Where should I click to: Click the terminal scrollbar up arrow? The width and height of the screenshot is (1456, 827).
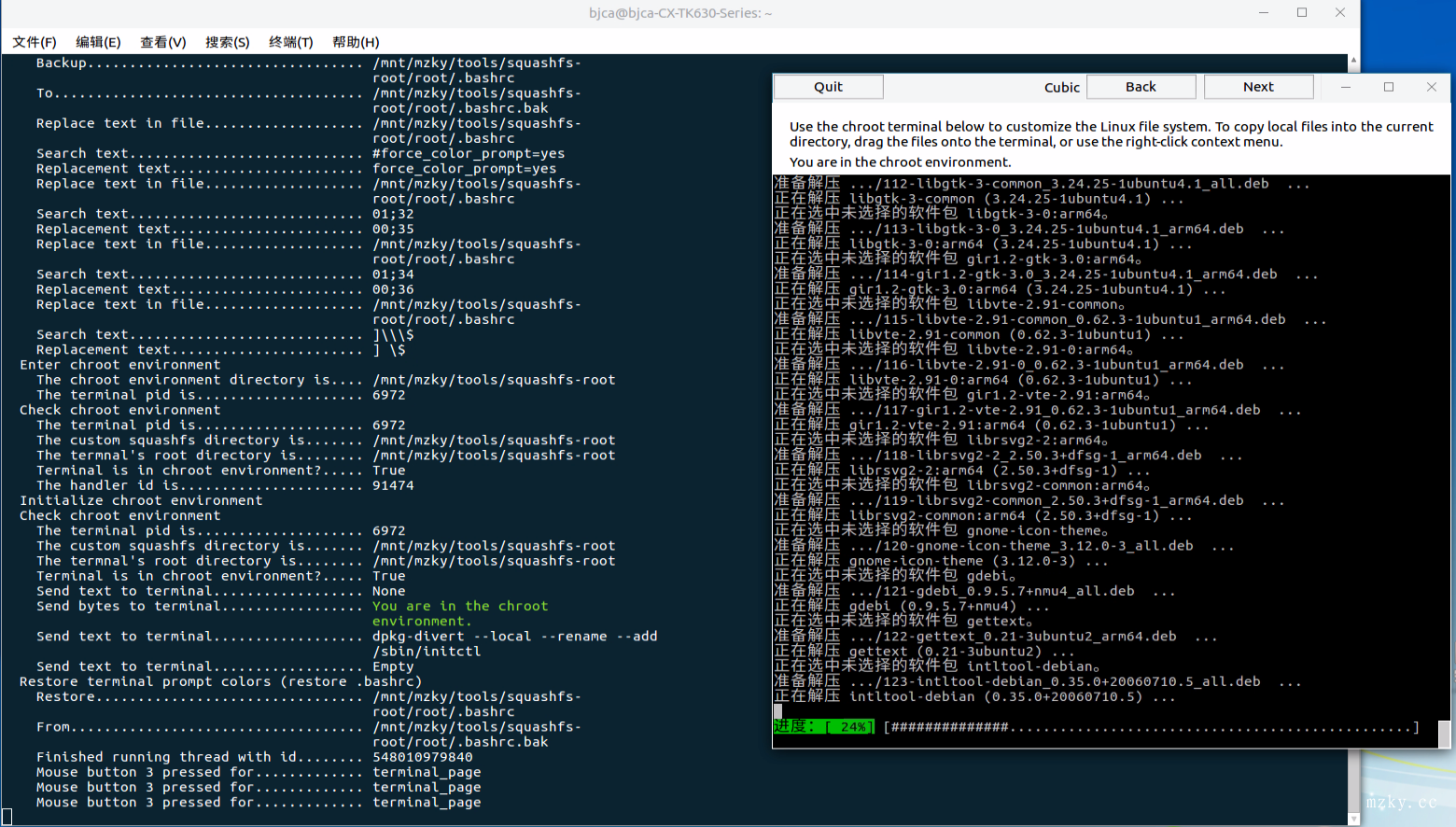coord(1354,60)
